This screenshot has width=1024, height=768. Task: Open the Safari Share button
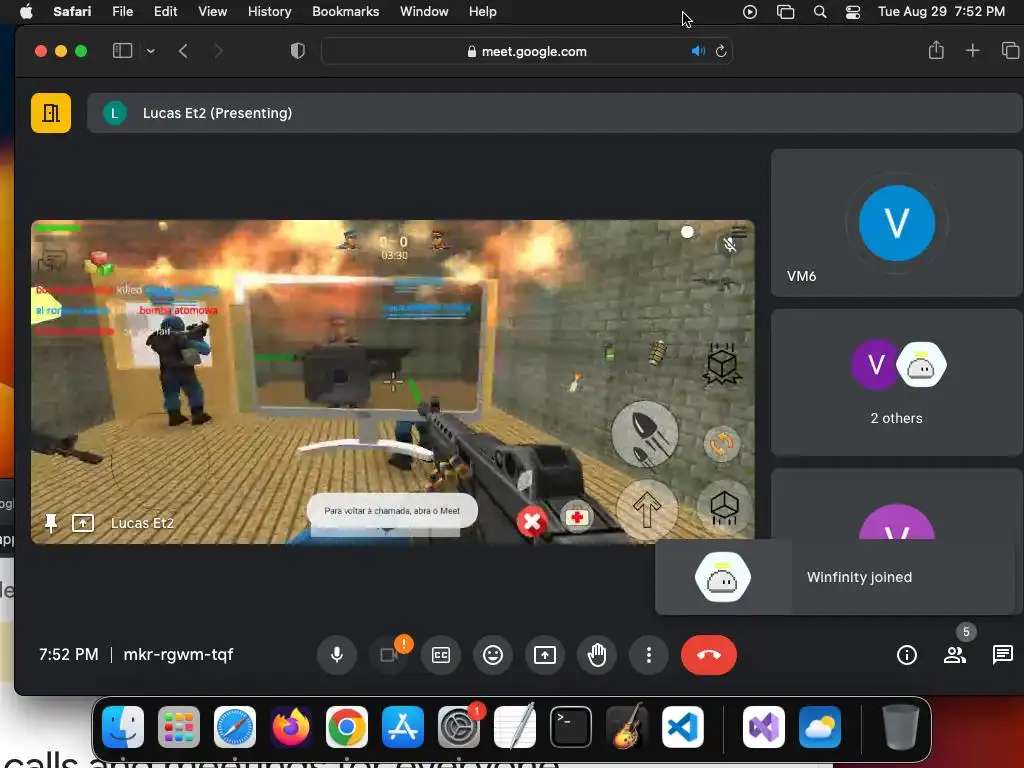[936, 50]
